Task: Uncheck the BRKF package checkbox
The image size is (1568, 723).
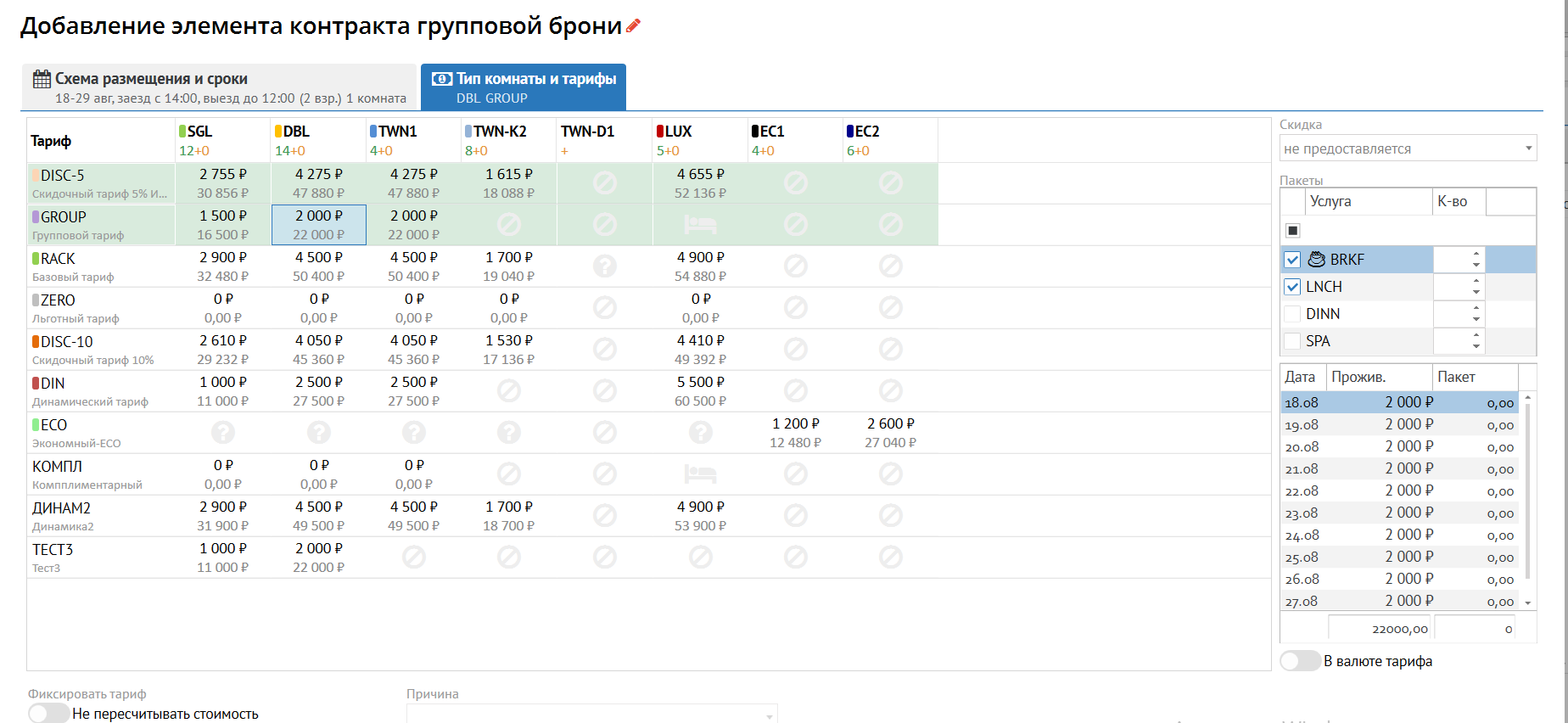Action: click(1292, 260)
